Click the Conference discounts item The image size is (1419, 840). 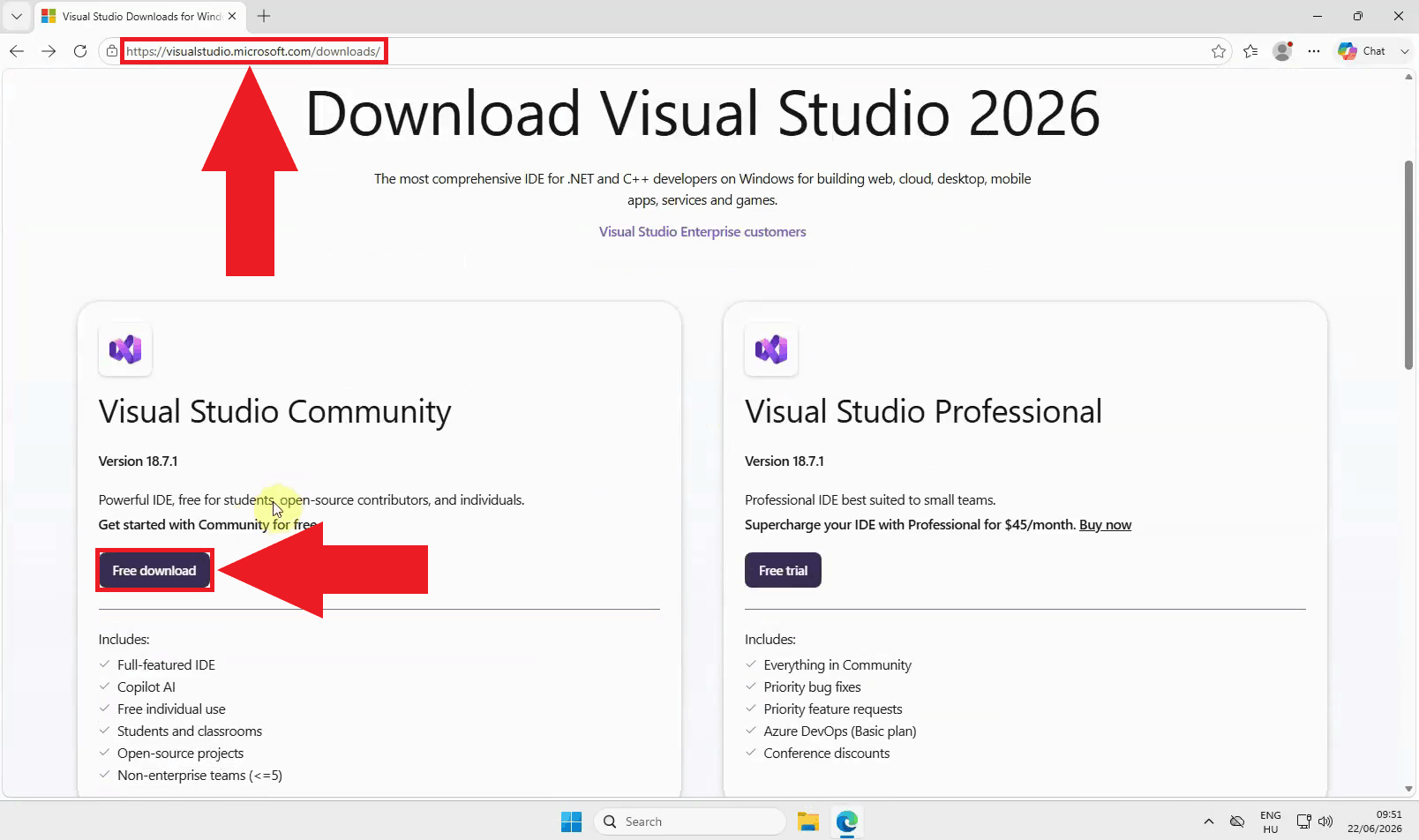point(827,753)
